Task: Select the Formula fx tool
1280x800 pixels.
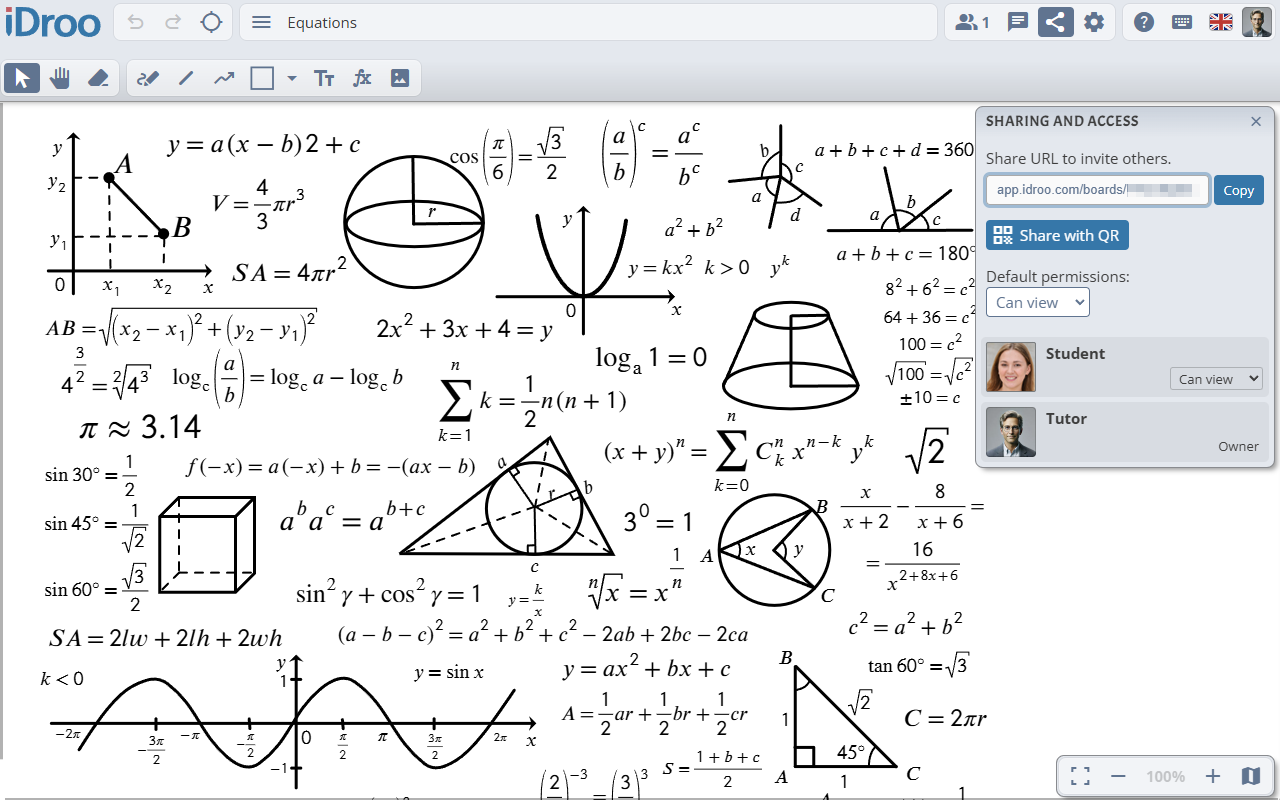Action: click(361, 77)
